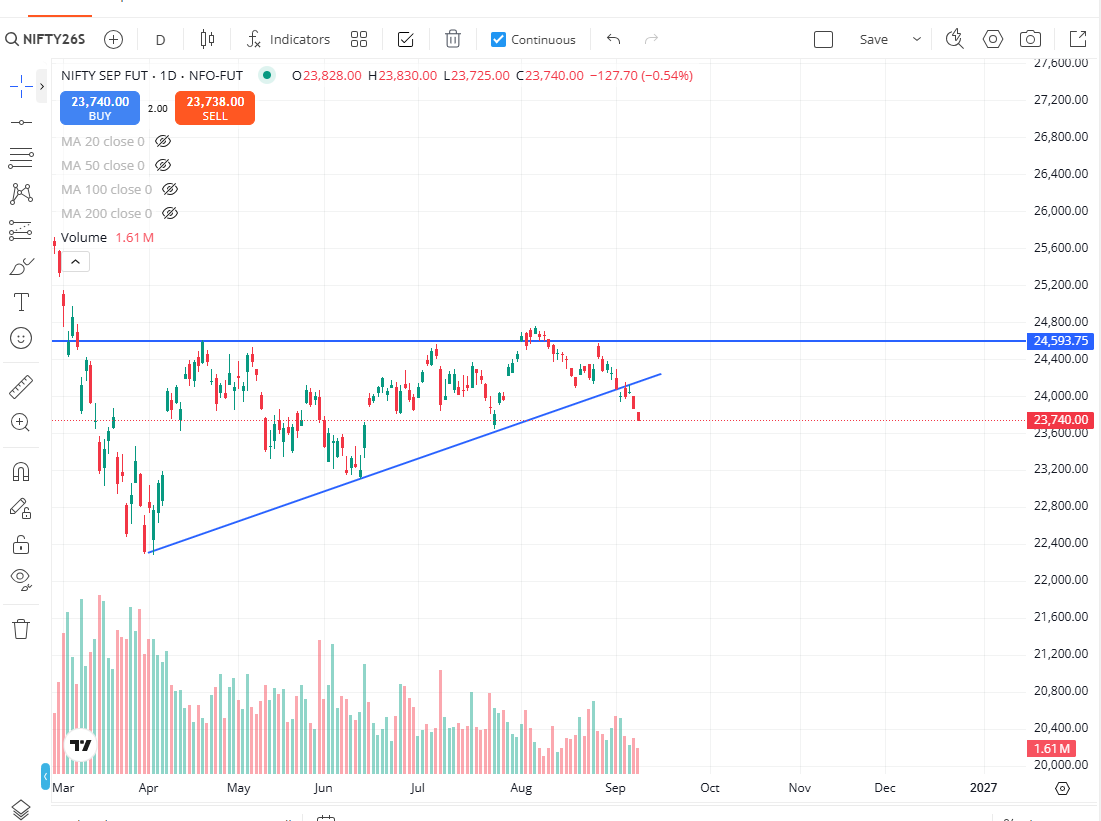Toggle magnet mode

click(21, 472)
